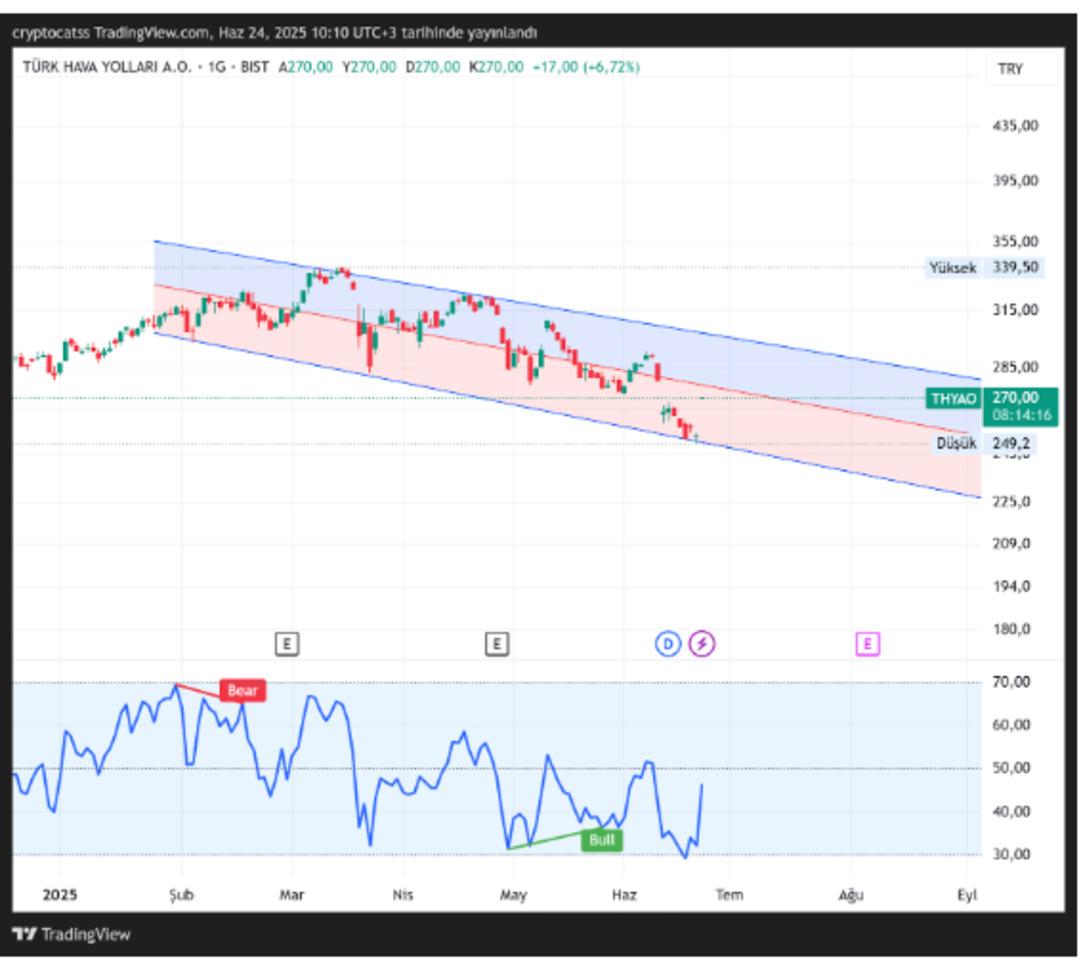Click the 395,00 price axis label
Image resolution: width=1080 pixels, height=970 pixels.
[1015, 180]
